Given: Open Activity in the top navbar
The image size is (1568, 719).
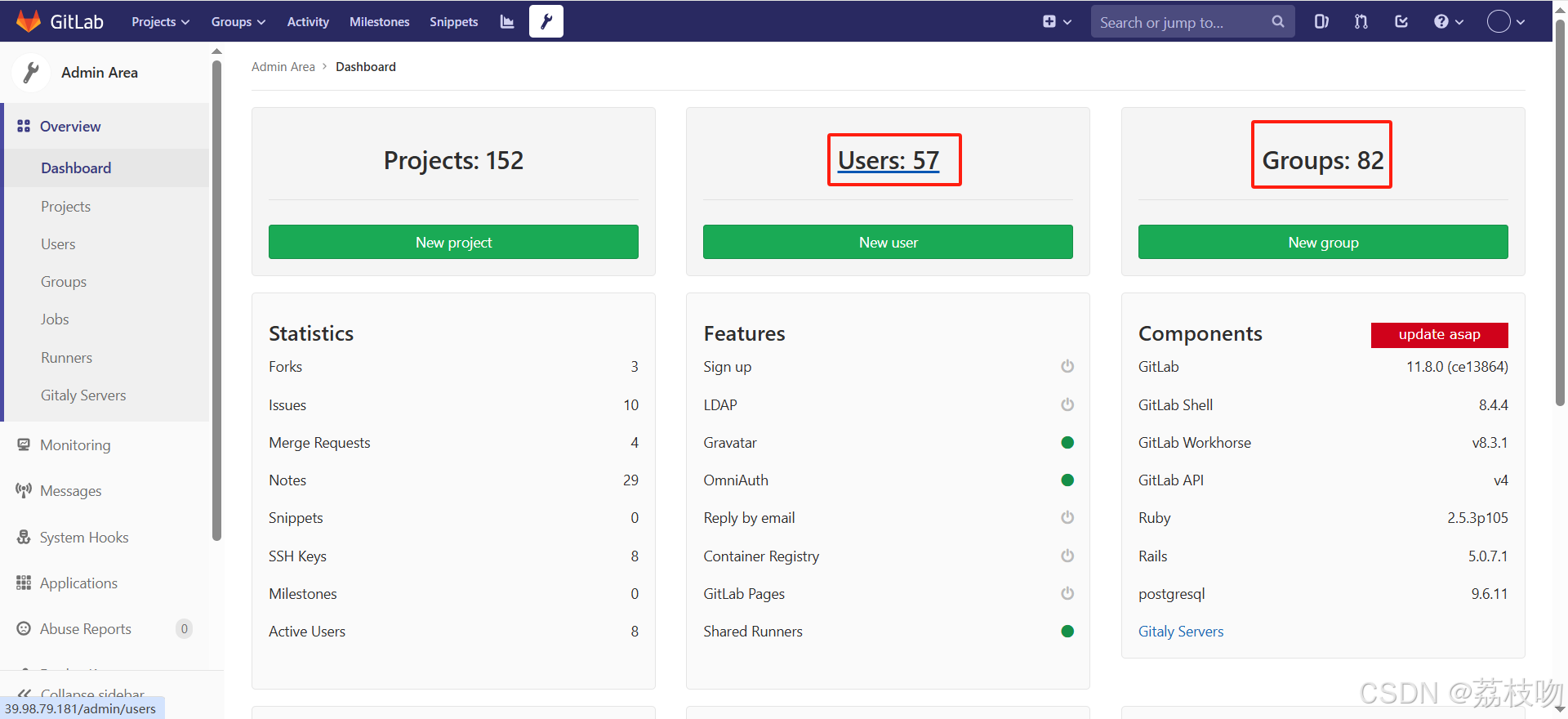Looking at the screenshot, I should 308,22.
